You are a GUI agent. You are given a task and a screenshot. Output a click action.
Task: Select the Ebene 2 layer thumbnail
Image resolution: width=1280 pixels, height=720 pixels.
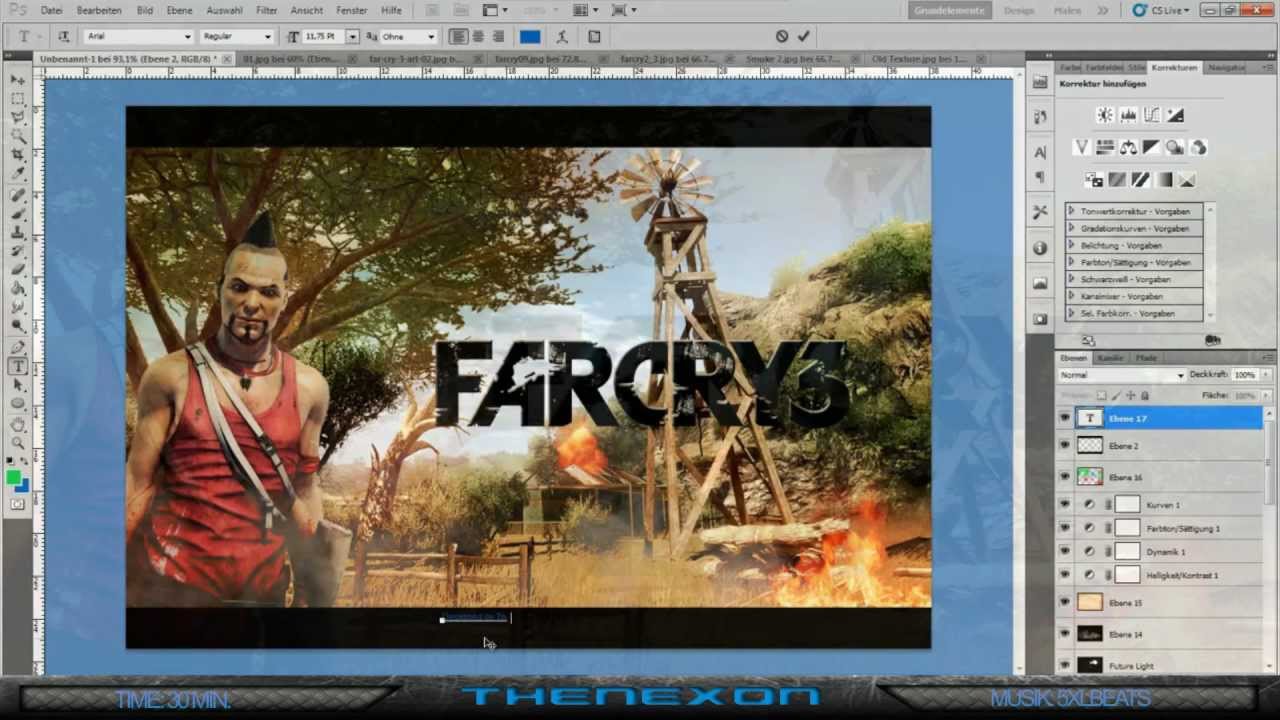pos(1090,446)
